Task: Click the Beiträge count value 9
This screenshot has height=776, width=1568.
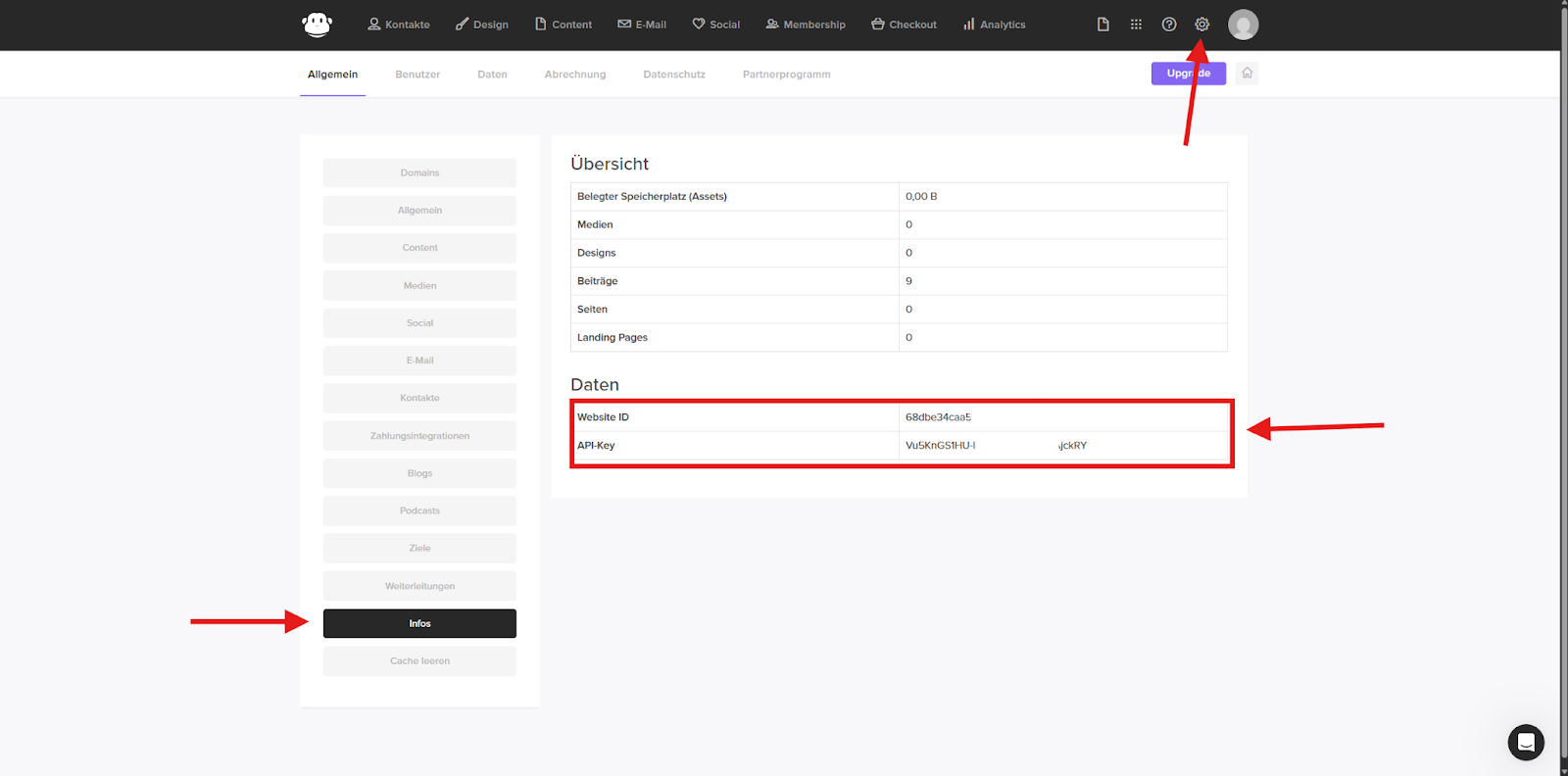Action: point(908,281)
